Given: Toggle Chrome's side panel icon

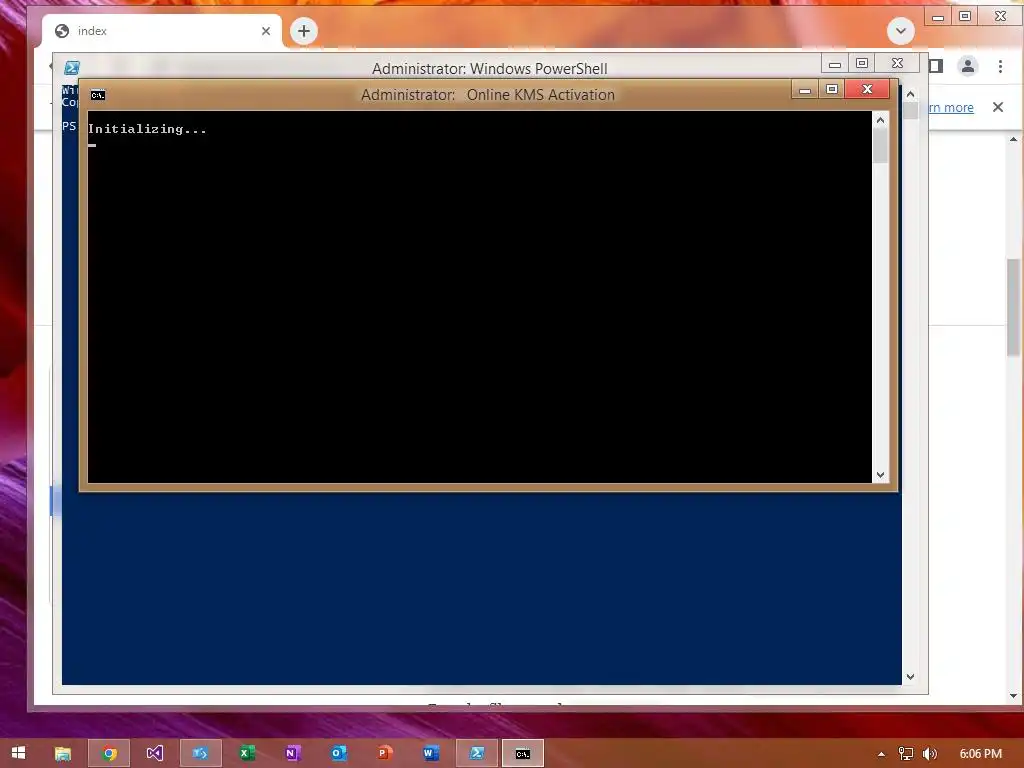Looking at the screenshot, I should click(x=936, y=66).
